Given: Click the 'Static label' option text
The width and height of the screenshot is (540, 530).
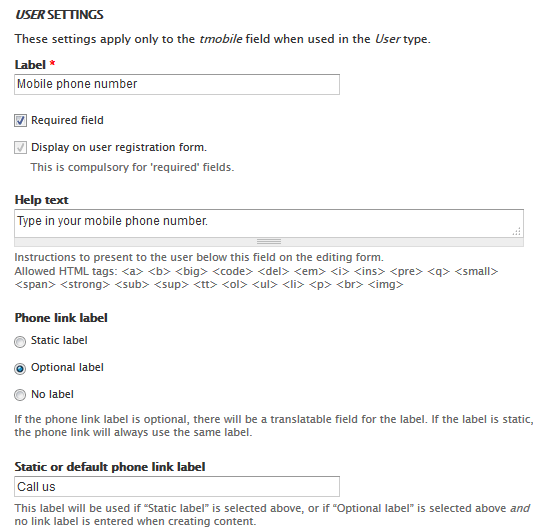Looking at the screenshot, I should click(59, 340).
